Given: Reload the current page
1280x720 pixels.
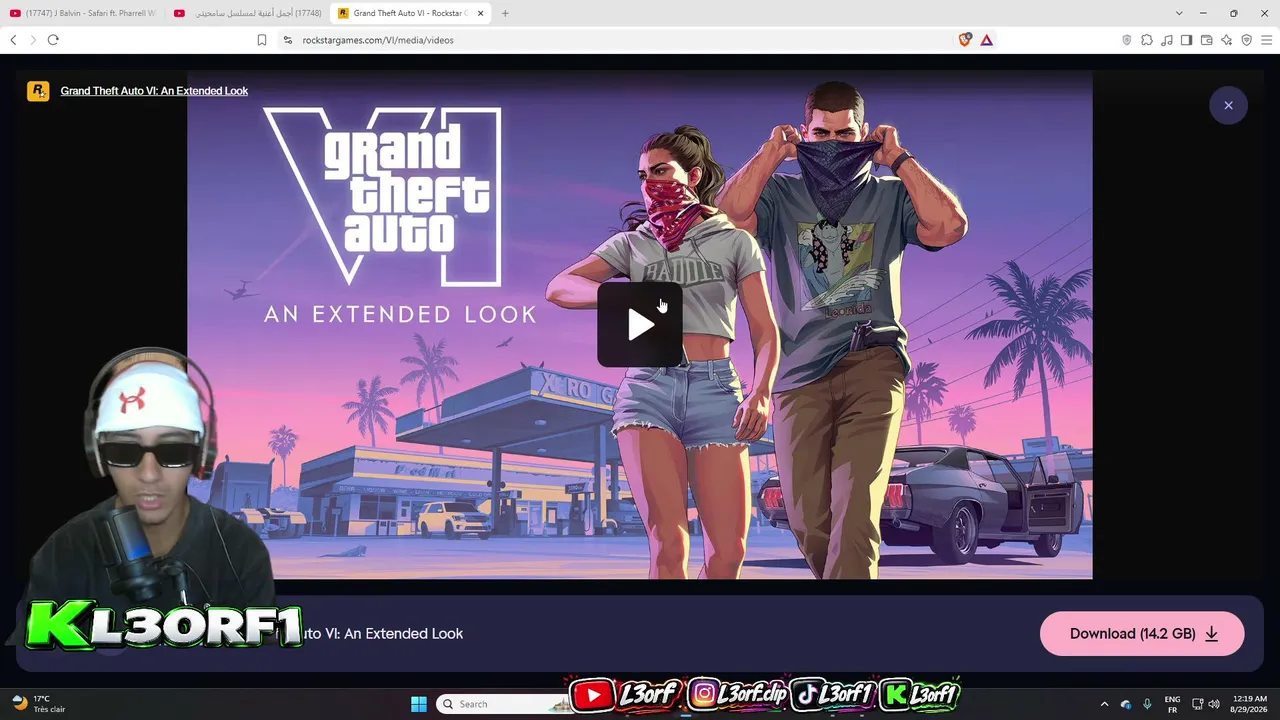Looking at the screenshot, I should [53, 40].
